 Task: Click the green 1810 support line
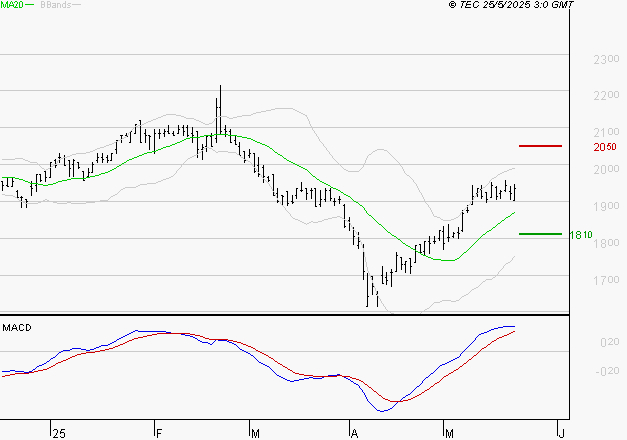click(x=540, y=234)
